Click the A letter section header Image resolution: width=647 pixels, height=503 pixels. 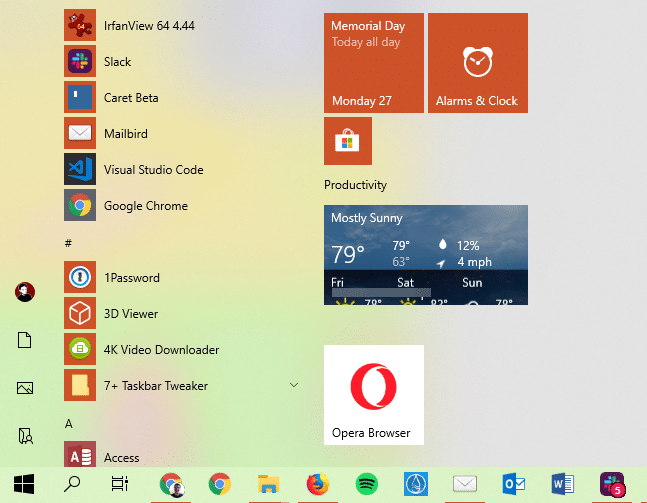[x=68, y=423]
